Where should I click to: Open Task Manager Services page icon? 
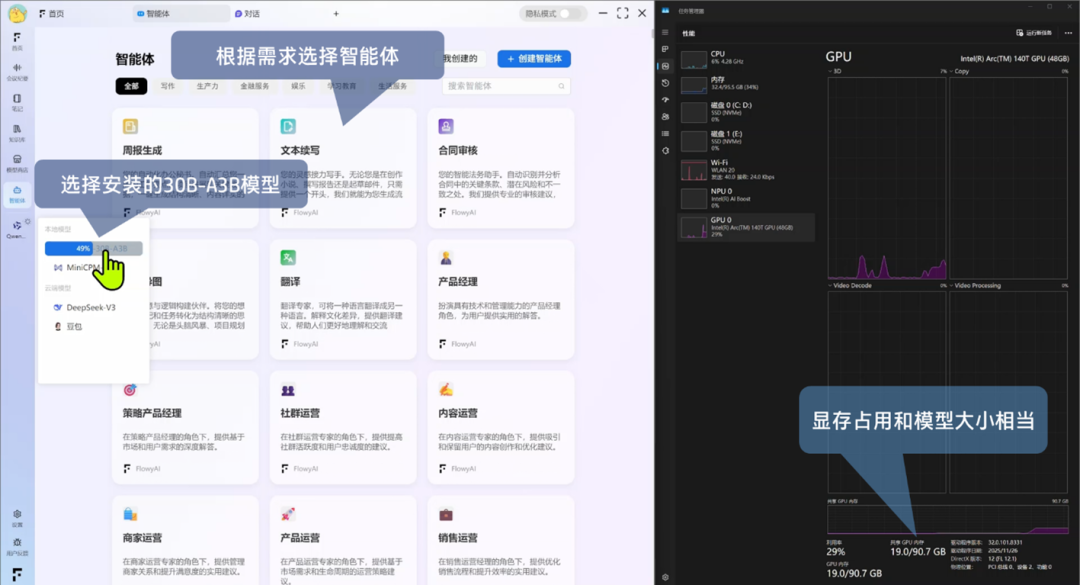point(665,150)
